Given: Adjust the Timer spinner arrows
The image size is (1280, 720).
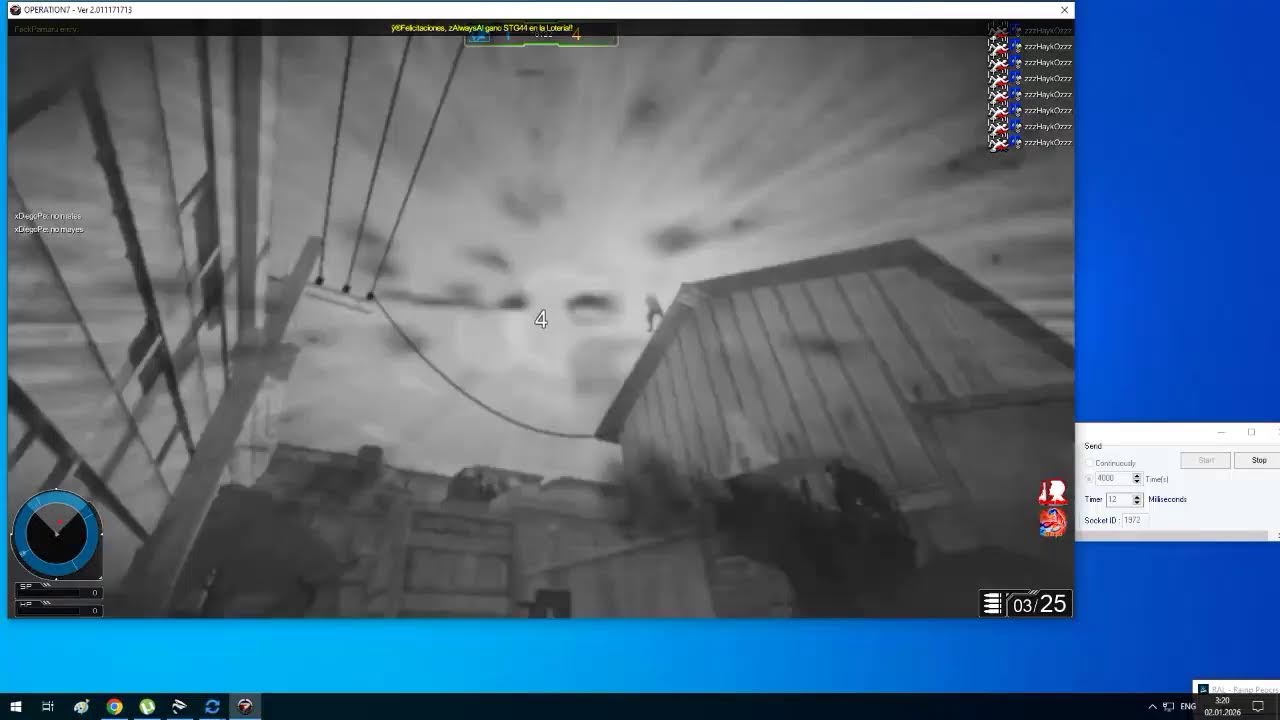Looking at the screenshot, I should 1137,499.
